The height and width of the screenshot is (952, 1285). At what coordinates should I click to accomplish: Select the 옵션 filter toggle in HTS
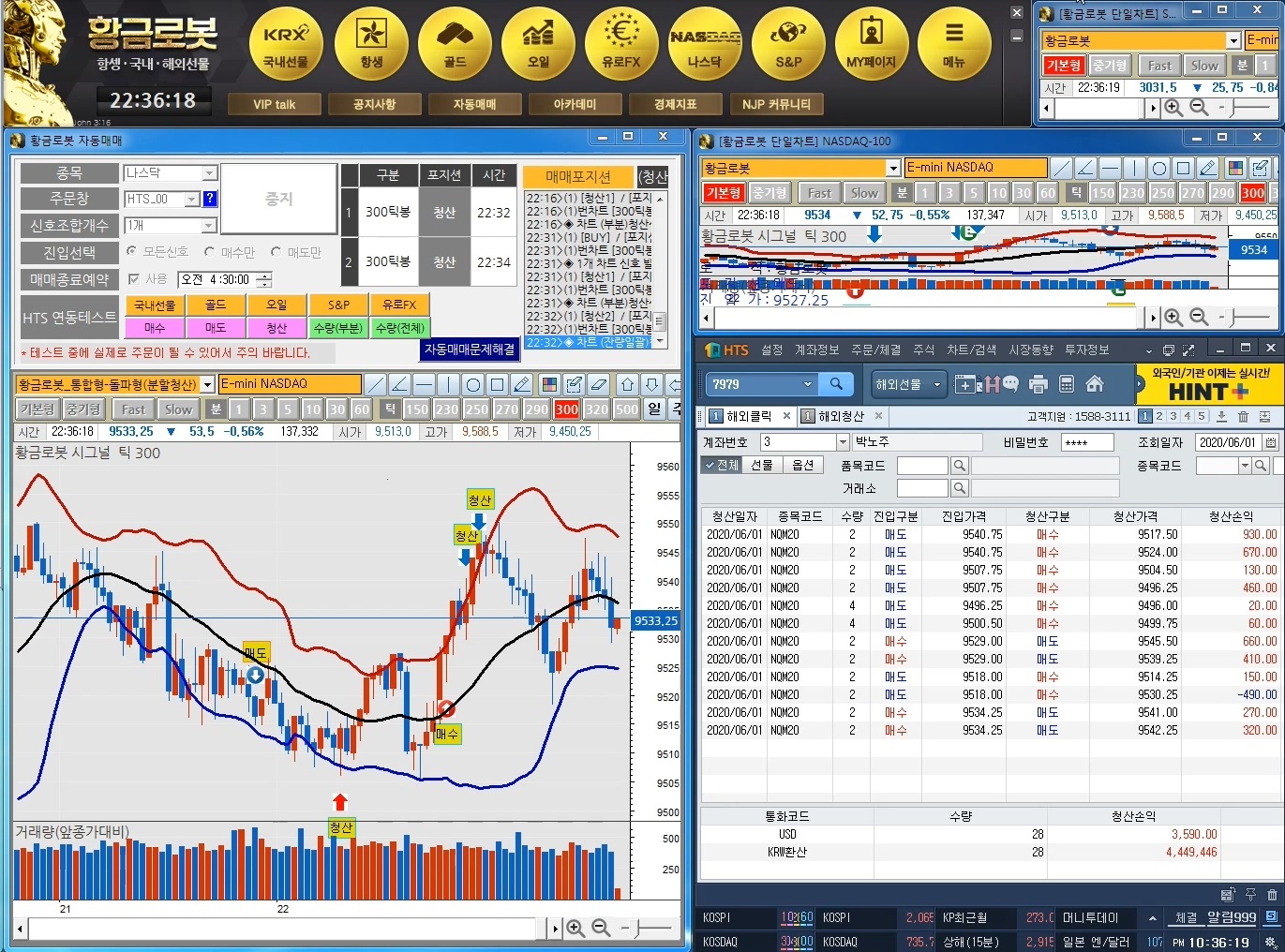pos(802,465)
